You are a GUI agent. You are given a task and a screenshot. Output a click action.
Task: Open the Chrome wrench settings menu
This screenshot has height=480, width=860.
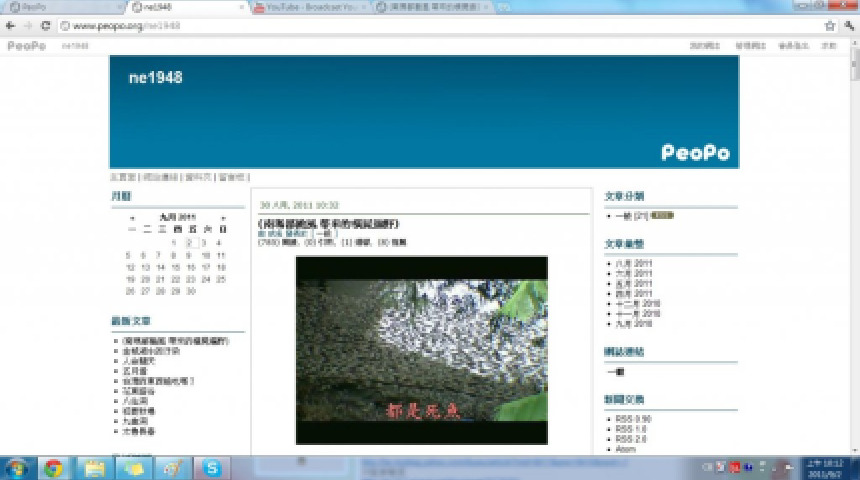pyautogui.click(x=848, y=25)
